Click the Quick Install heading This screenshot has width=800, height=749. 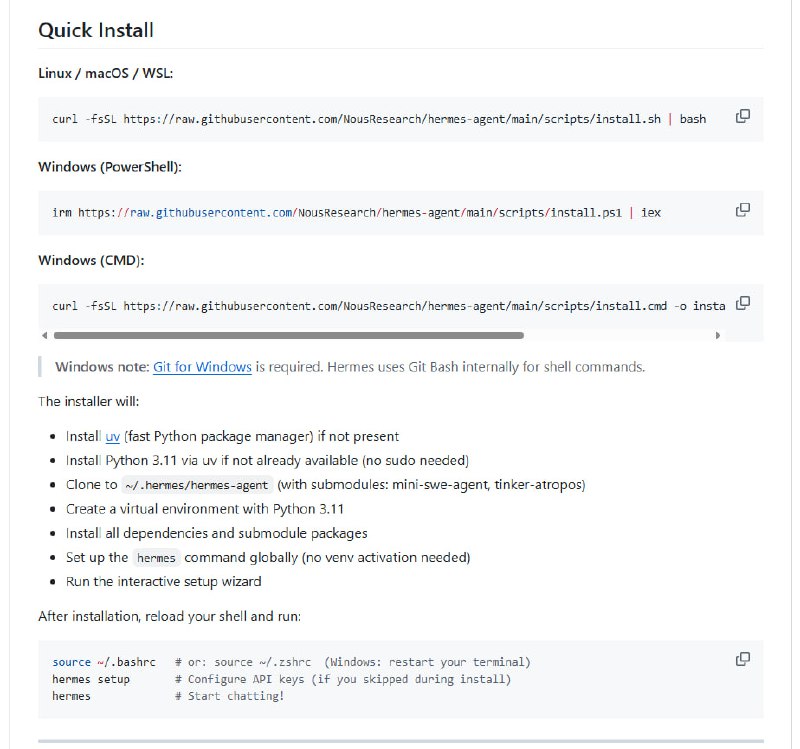coord(96,30)
